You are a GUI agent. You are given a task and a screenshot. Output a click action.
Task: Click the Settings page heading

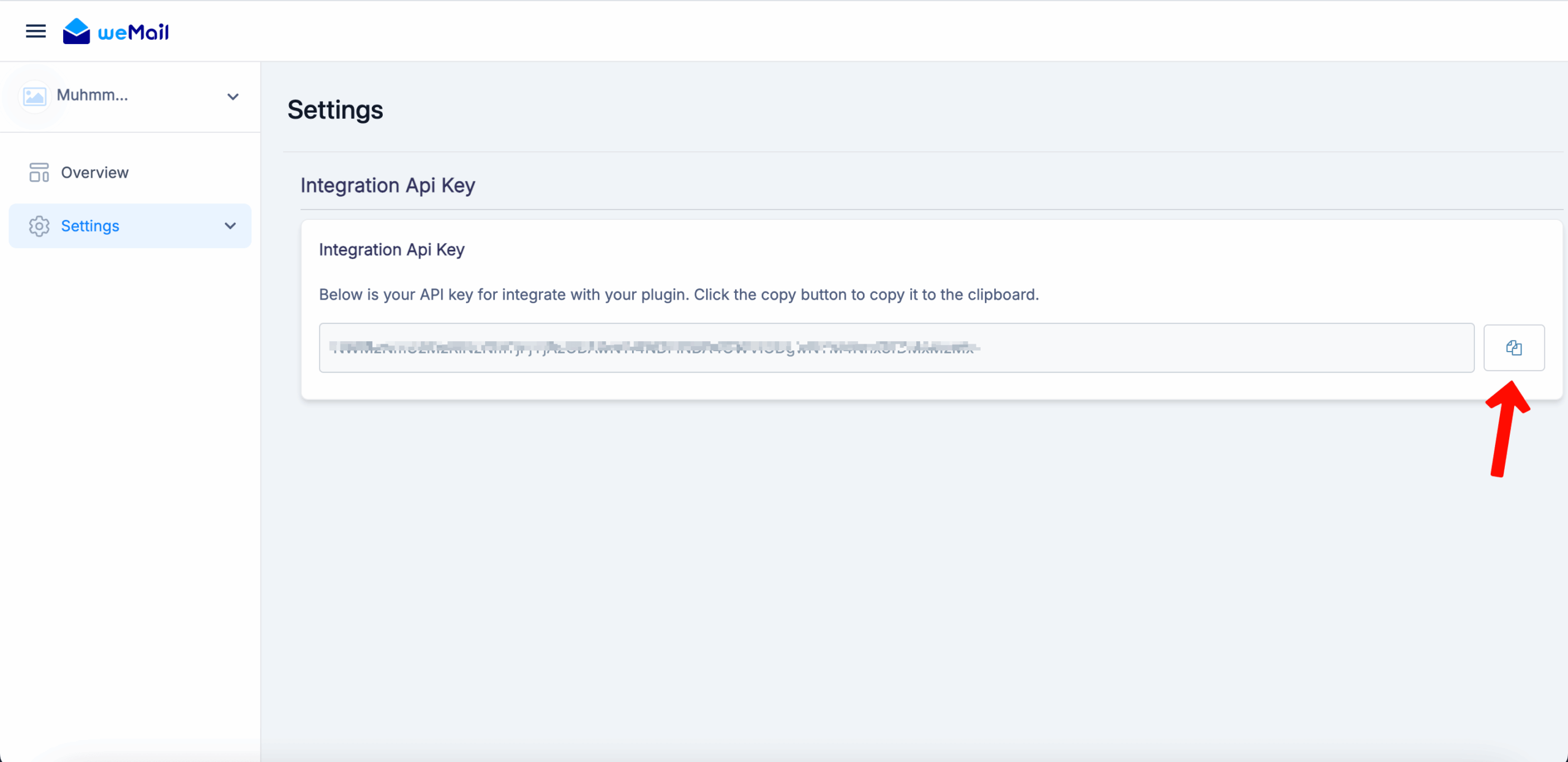tap(335, 110)
